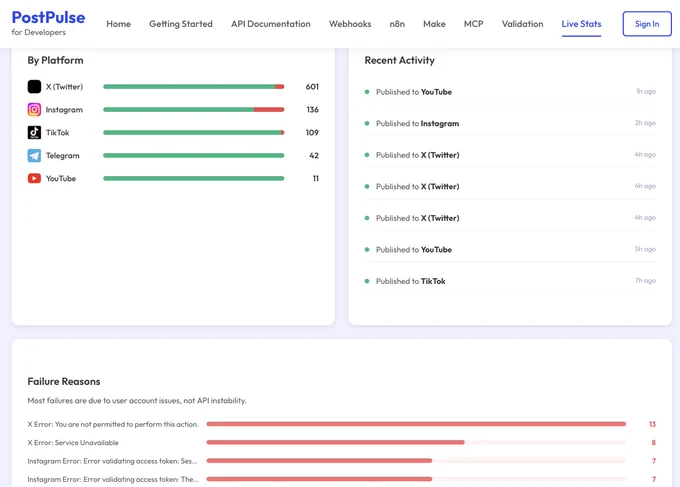
Task: Click the Sign In button
Action: [x=647, y=24]
